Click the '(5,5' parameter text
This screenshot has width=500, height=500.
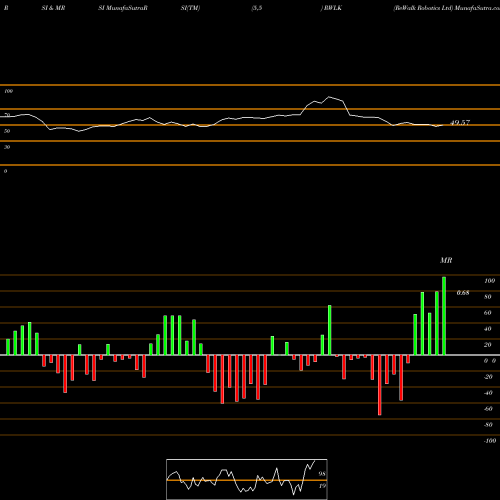(257, 8)
